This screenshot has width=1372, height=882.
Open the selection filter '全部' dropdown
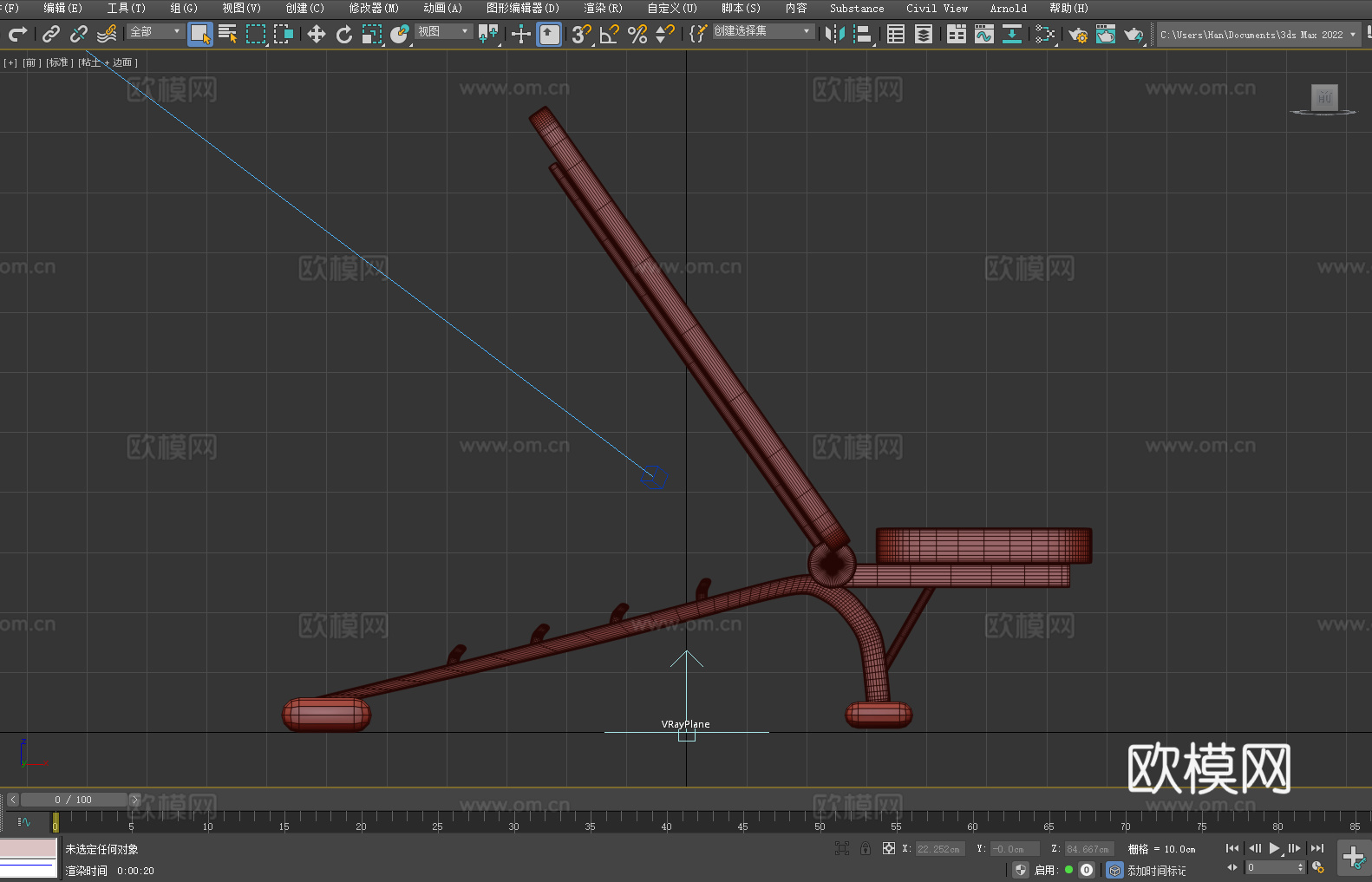tap(155, 31)
